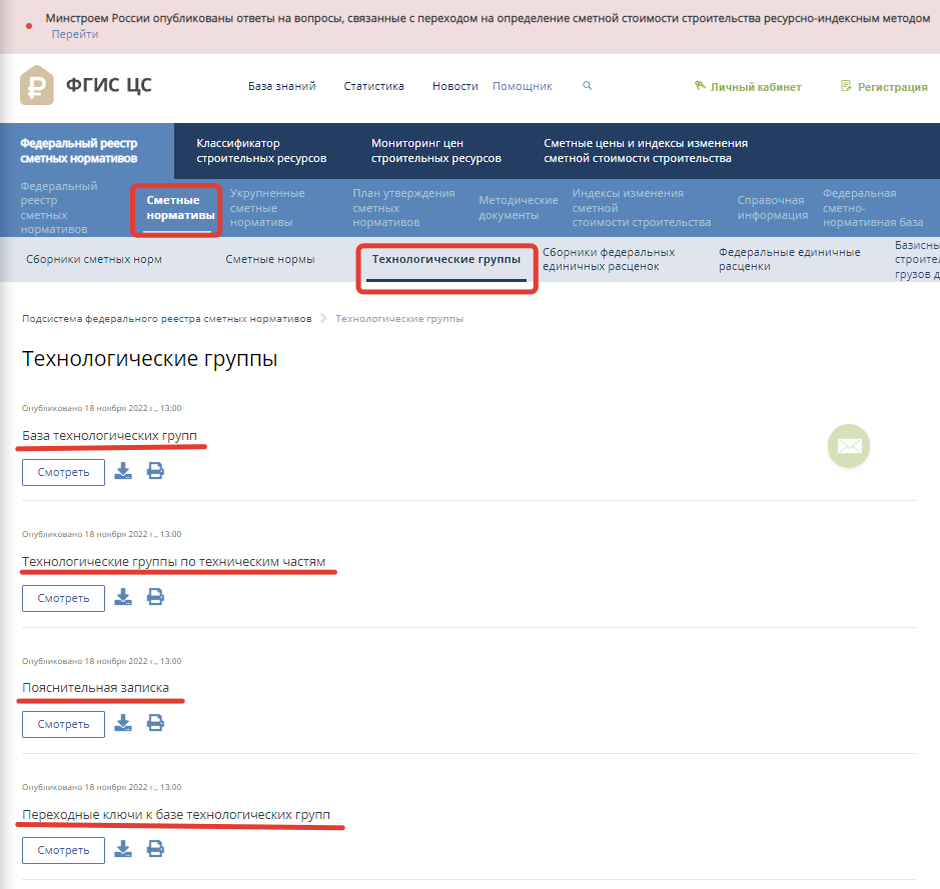Open План утверждения сметных нормативов item
The height and width of the screenshot is (889, 940).
point(403,207)
